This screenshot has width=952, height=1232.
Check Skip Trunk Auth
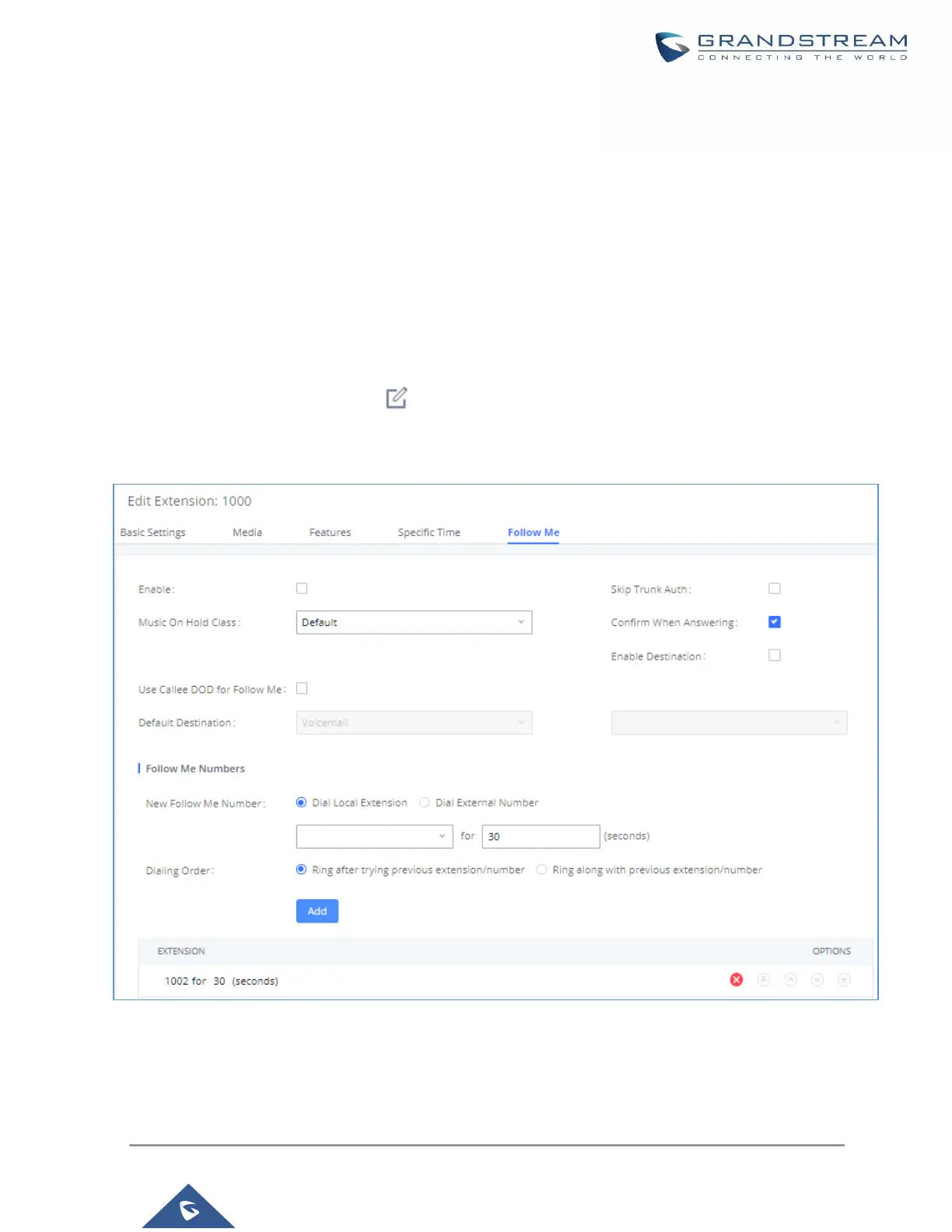pos(775,589)
